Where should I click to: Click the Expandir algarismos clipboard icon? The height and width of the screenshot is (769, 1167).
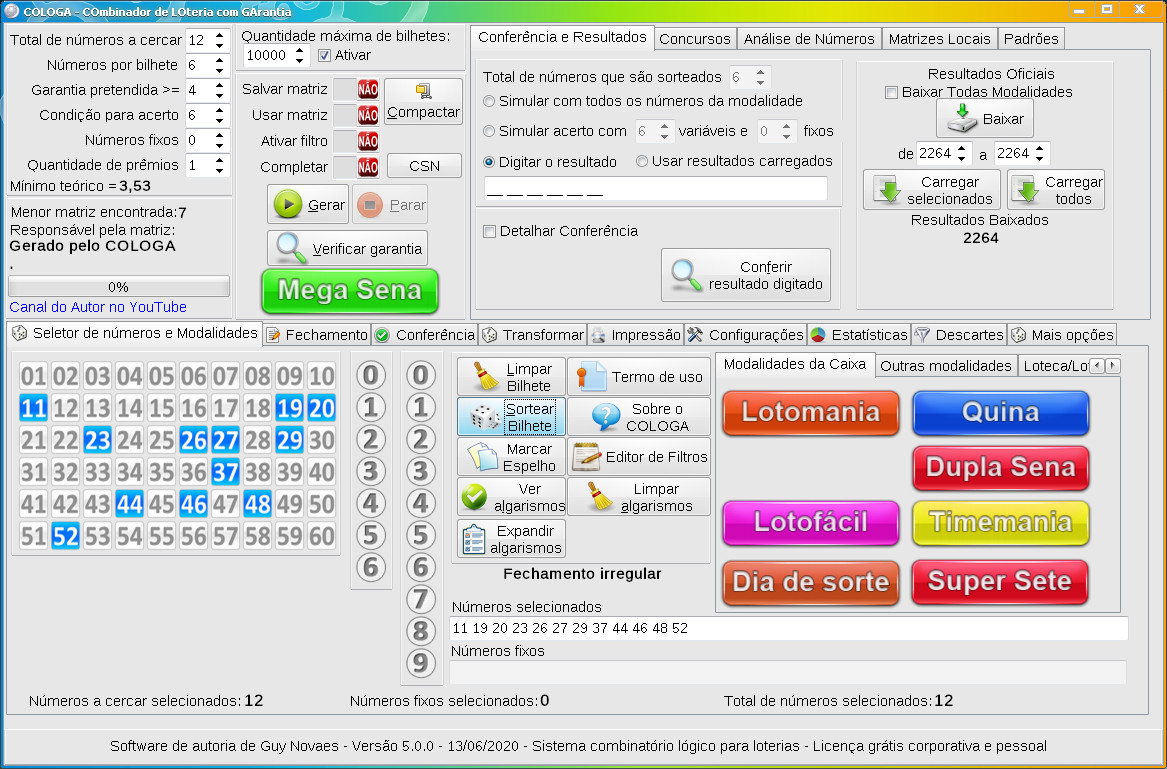click(473, 539)
